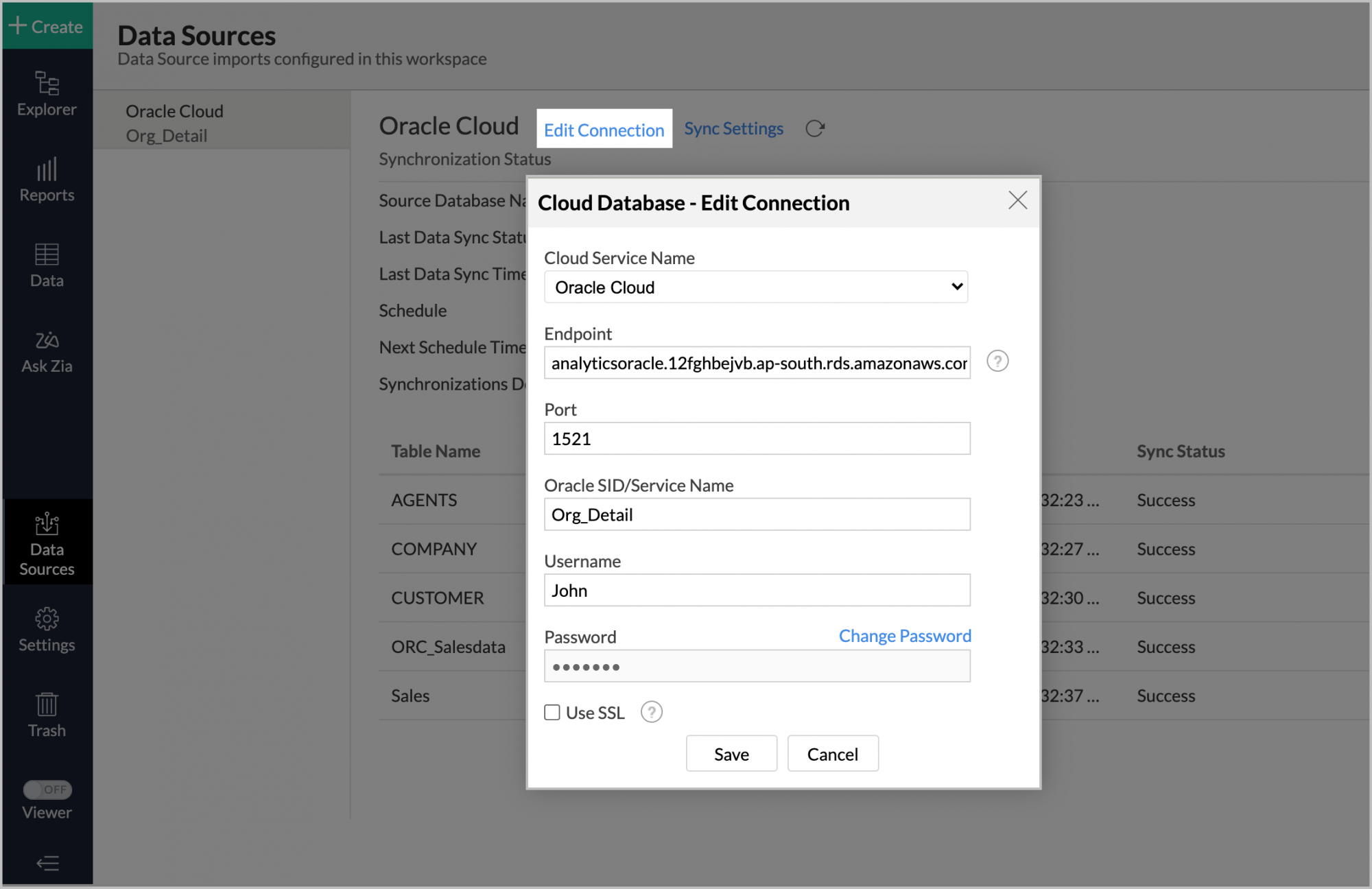The image size is (1372, 889).
Task: Save the cloud database connection
Action: 731,753
